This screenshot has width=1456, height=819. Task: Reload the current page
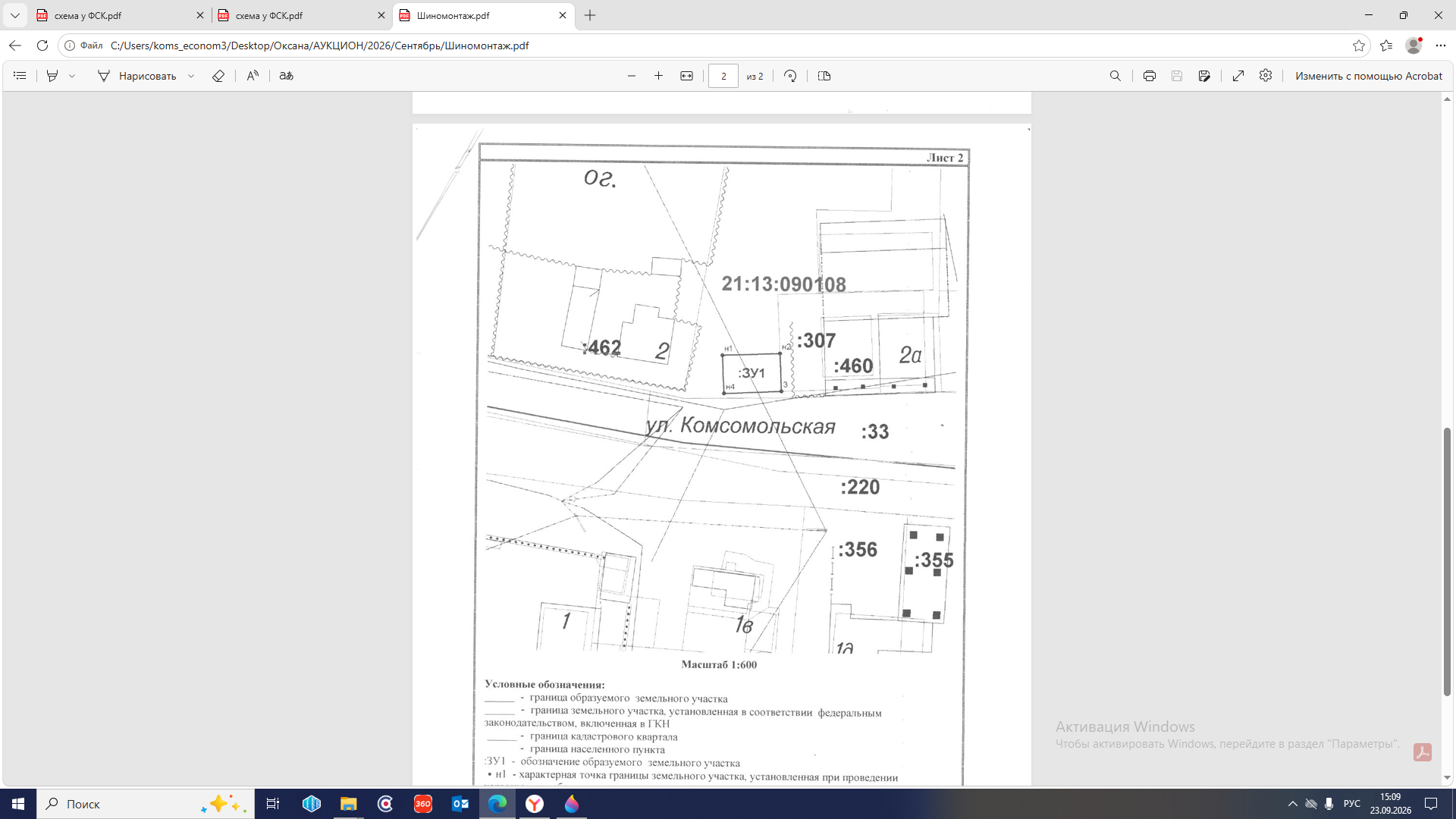pos(42,45)
